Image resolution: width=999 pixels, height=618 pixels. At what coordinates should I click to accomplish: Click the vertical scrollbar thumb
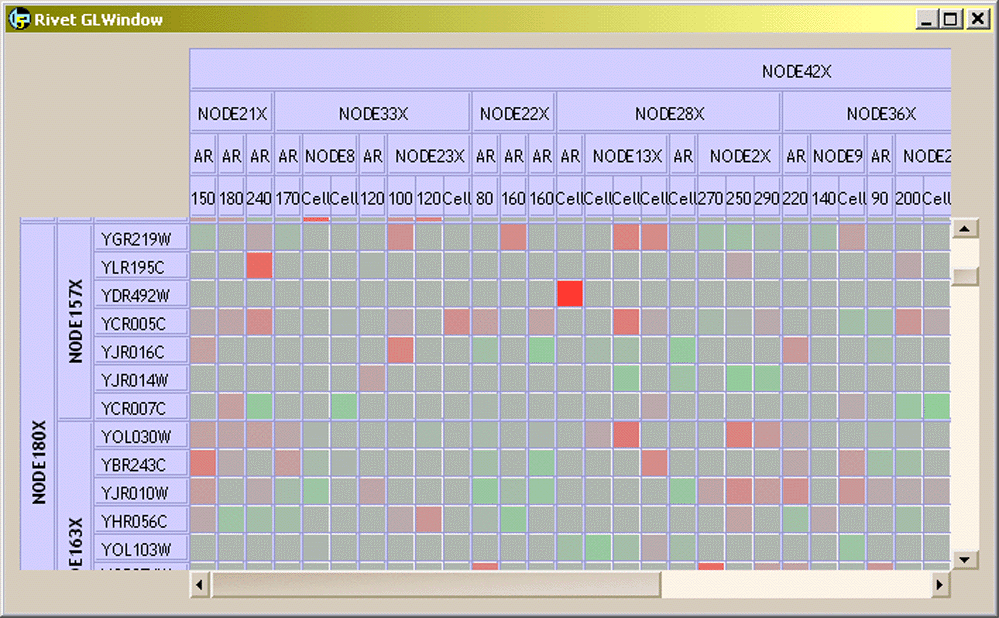pyautogui.click(x=965, y=277)
